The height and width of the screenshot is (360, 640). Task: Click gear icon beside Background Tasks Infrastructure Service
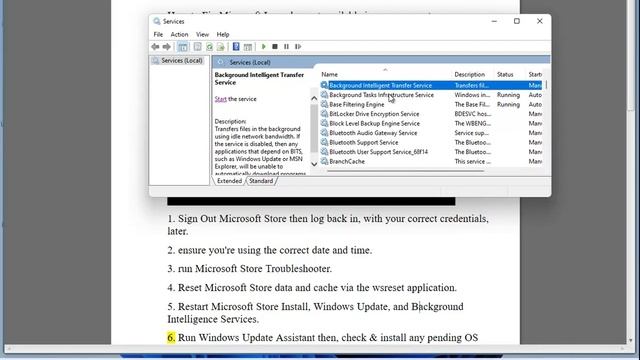tap(324, 95)
